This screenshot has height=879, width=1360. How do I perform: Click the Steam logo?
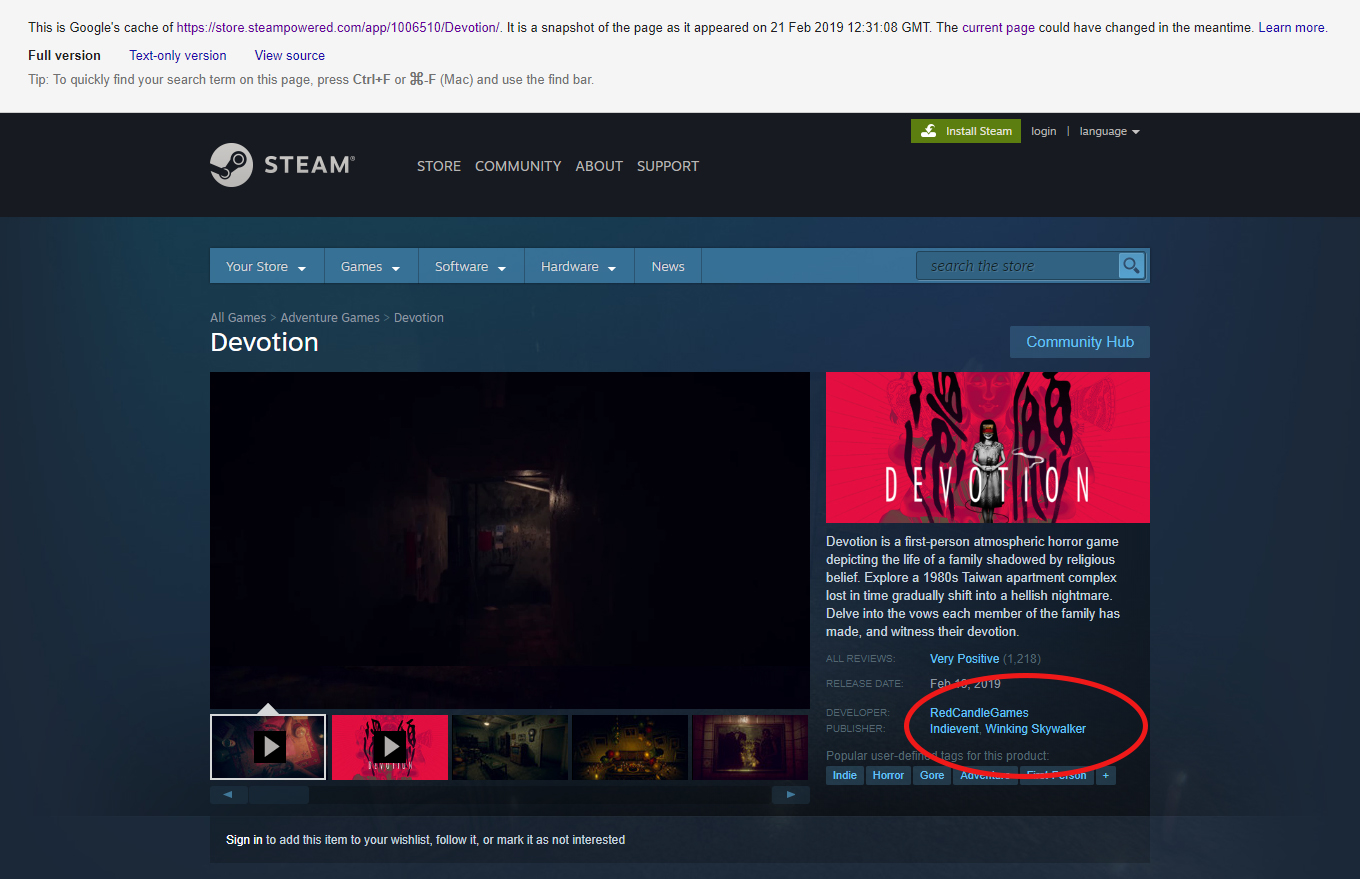pyautogui.click(x=282, y=165)
